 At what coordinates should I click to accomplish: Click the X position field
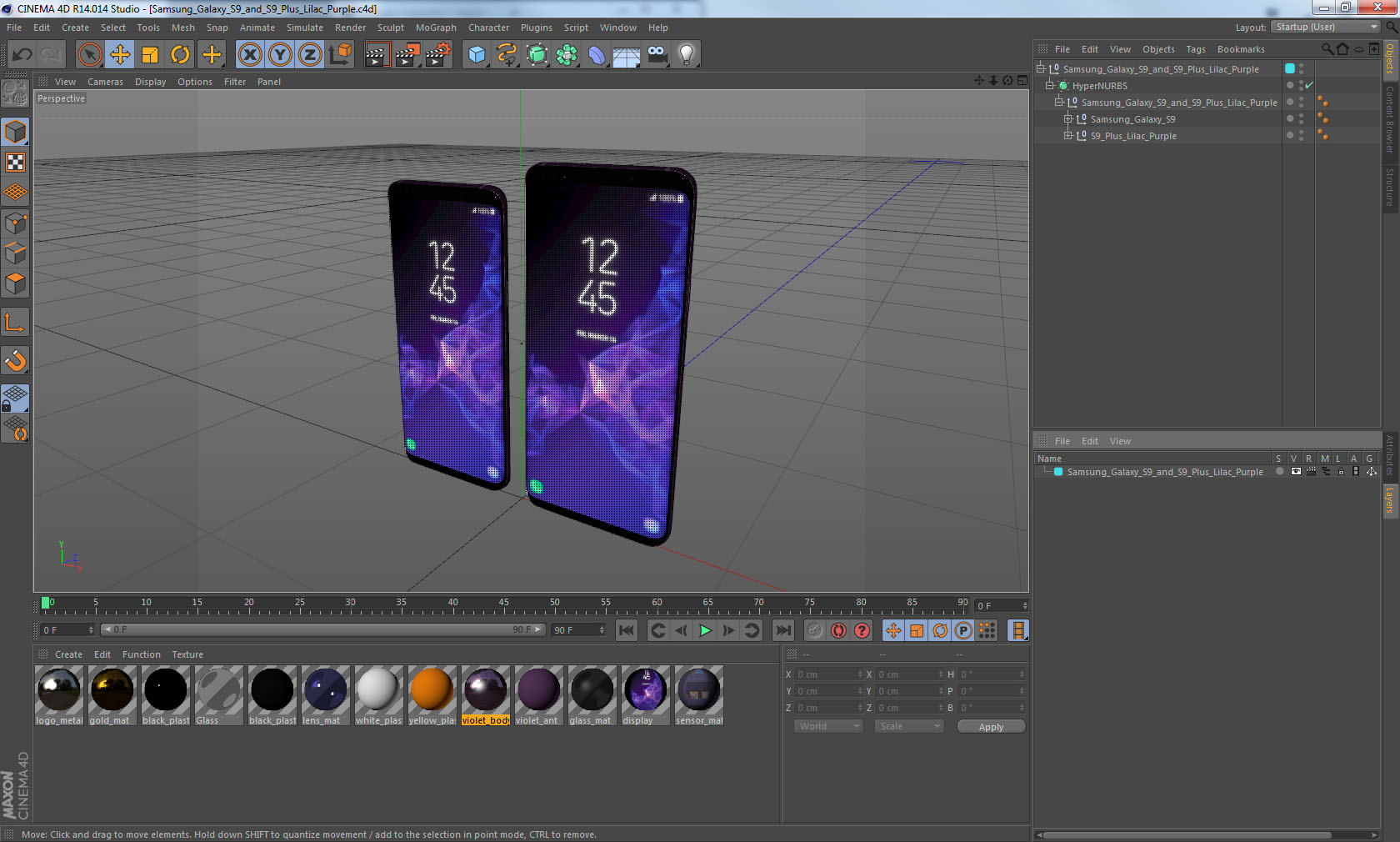tap(828, 674)
